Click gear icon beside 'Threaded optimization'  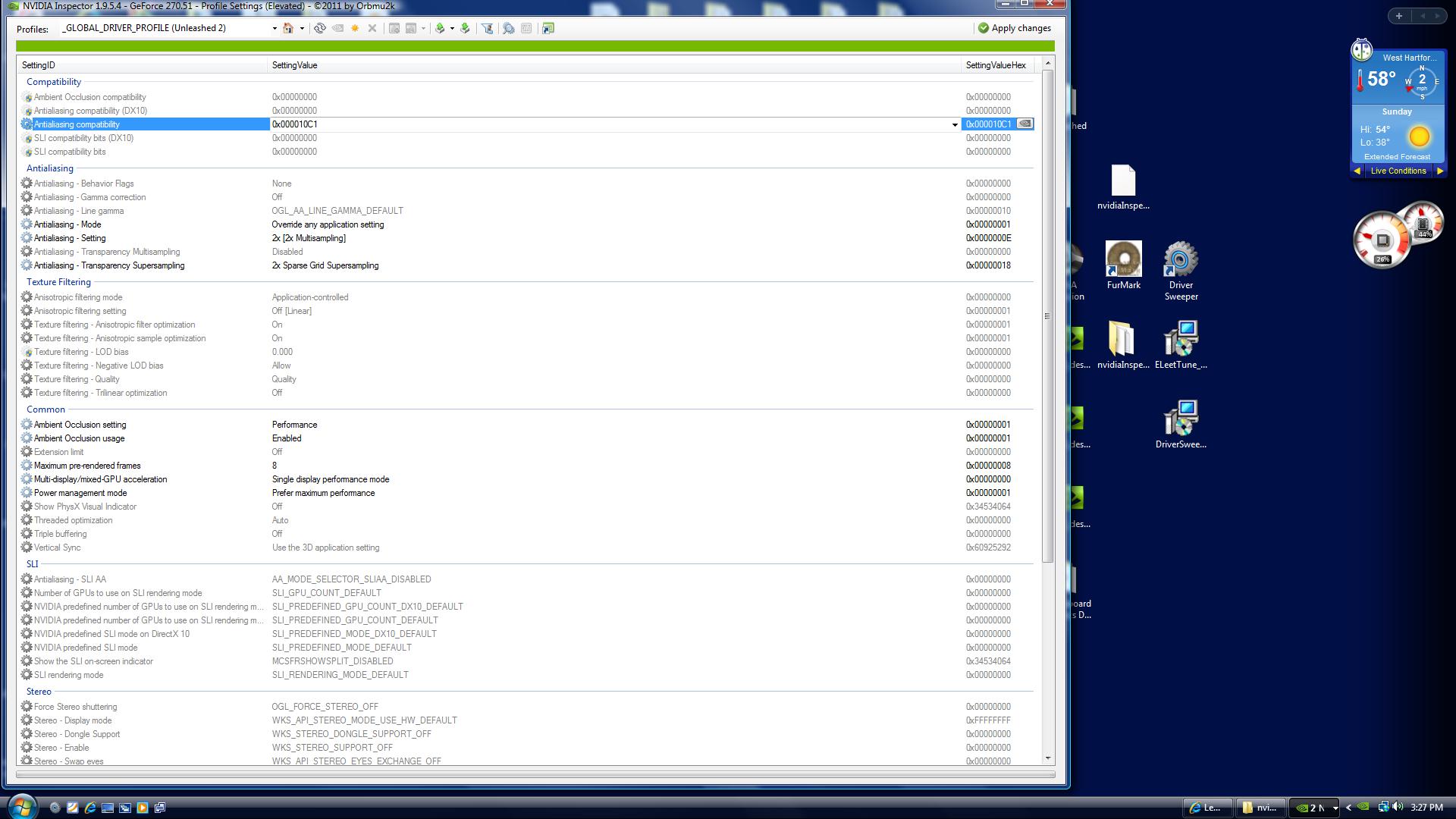click(x=27, y=520)
